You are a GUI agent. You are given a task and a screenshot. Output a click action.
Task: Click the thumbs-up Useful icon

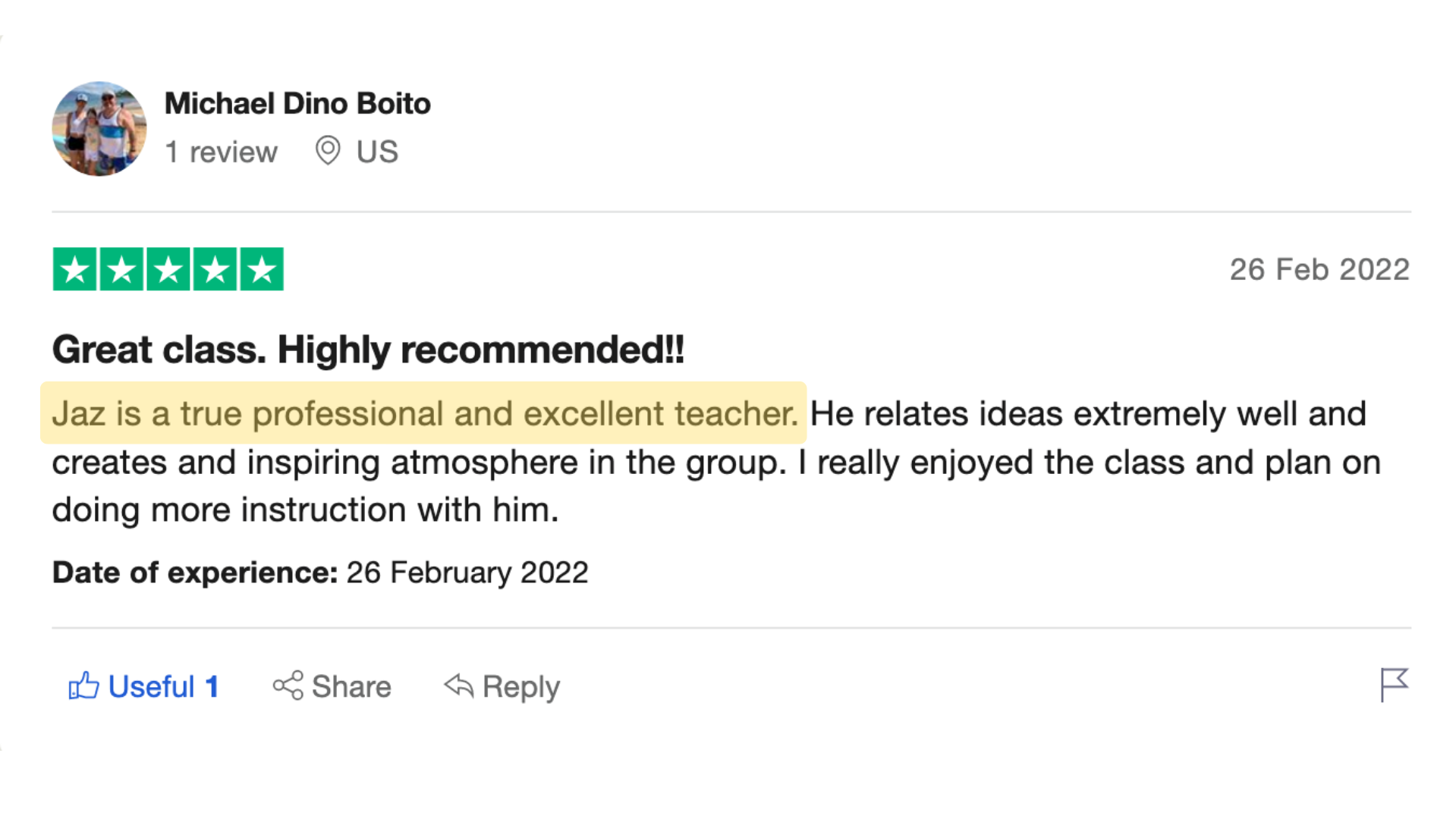point(83,686)
